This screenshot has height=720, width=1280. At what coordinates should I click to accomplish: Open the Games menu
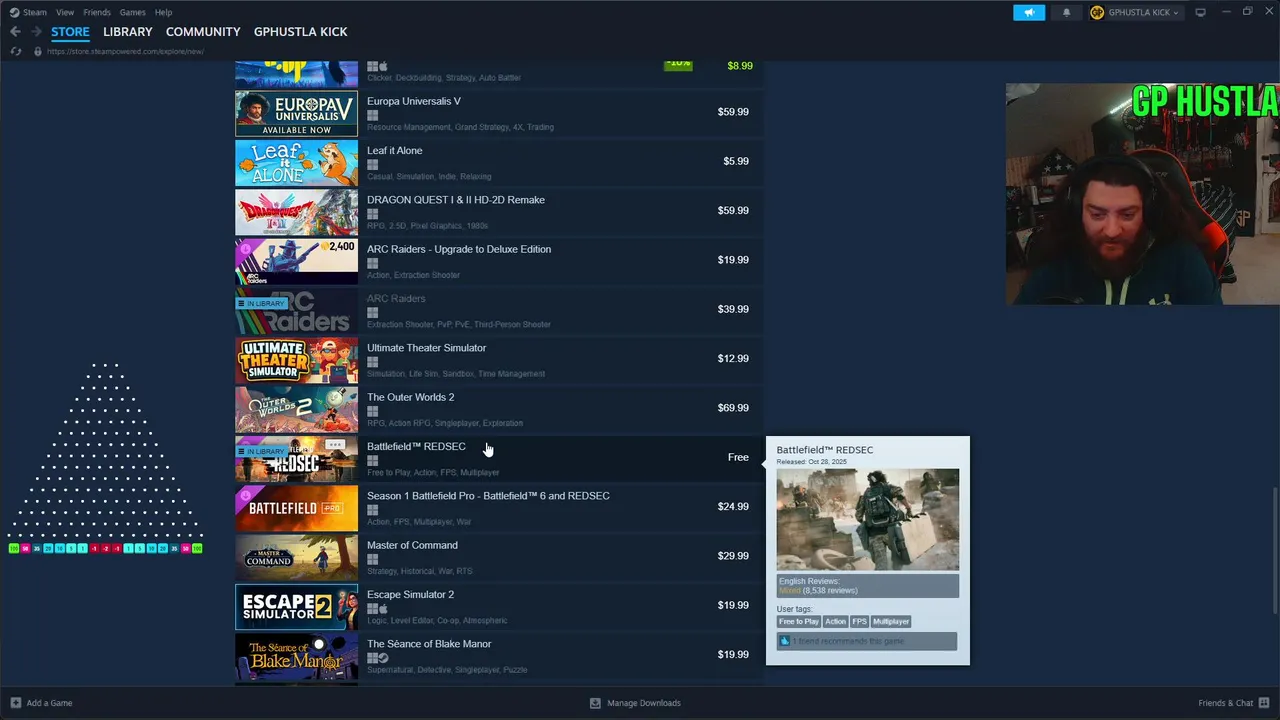point(133,12)
